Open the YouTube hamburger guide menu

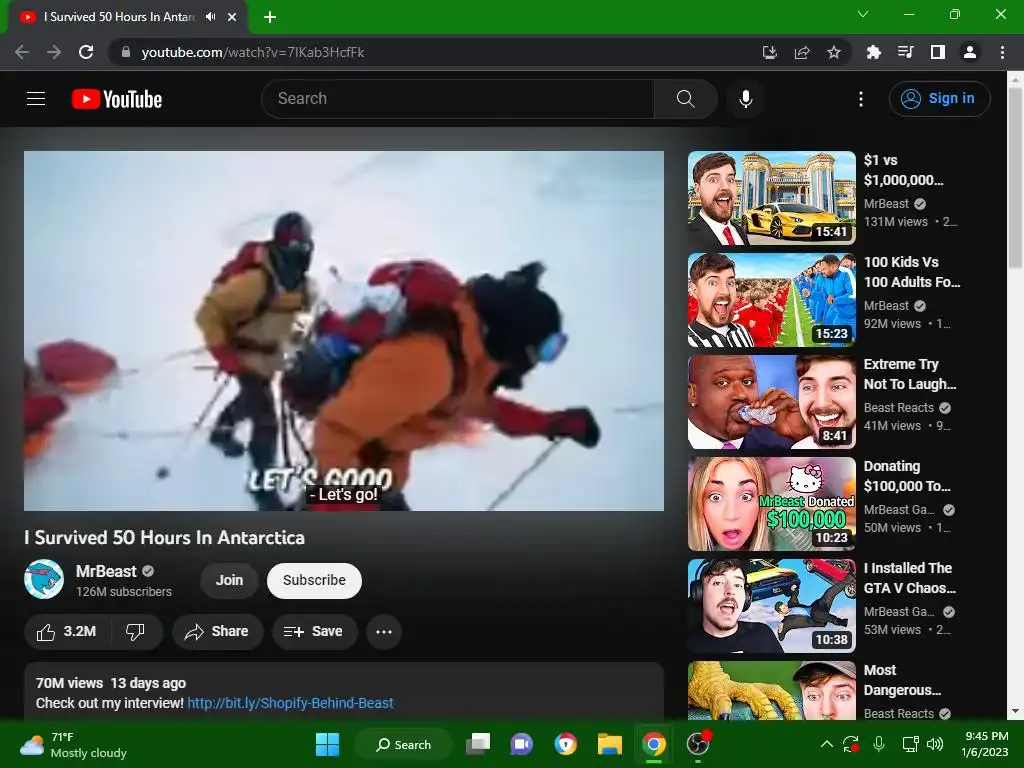coord(36,99)
